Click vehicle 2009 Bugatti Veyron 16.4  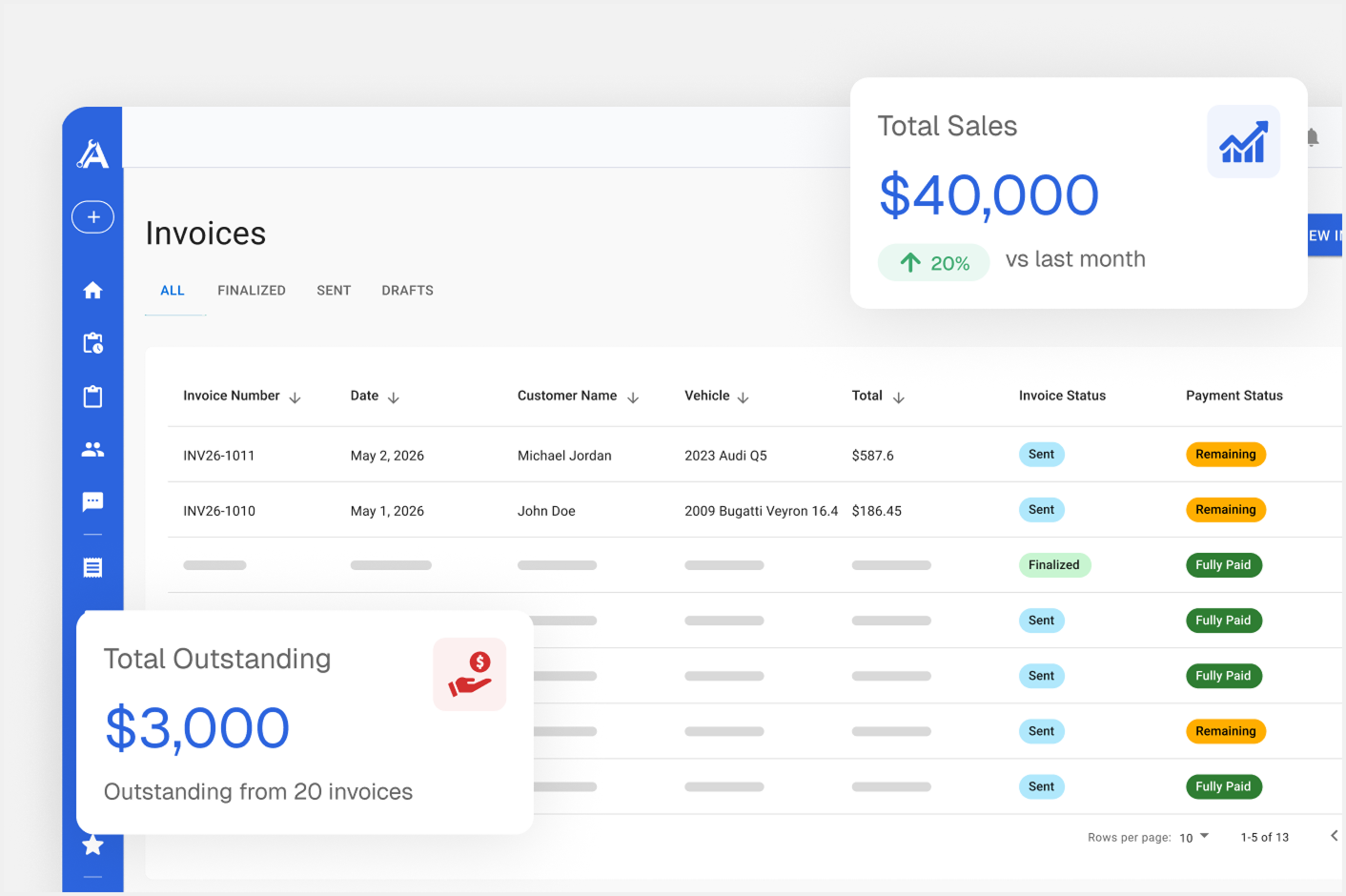click(761, 511)
